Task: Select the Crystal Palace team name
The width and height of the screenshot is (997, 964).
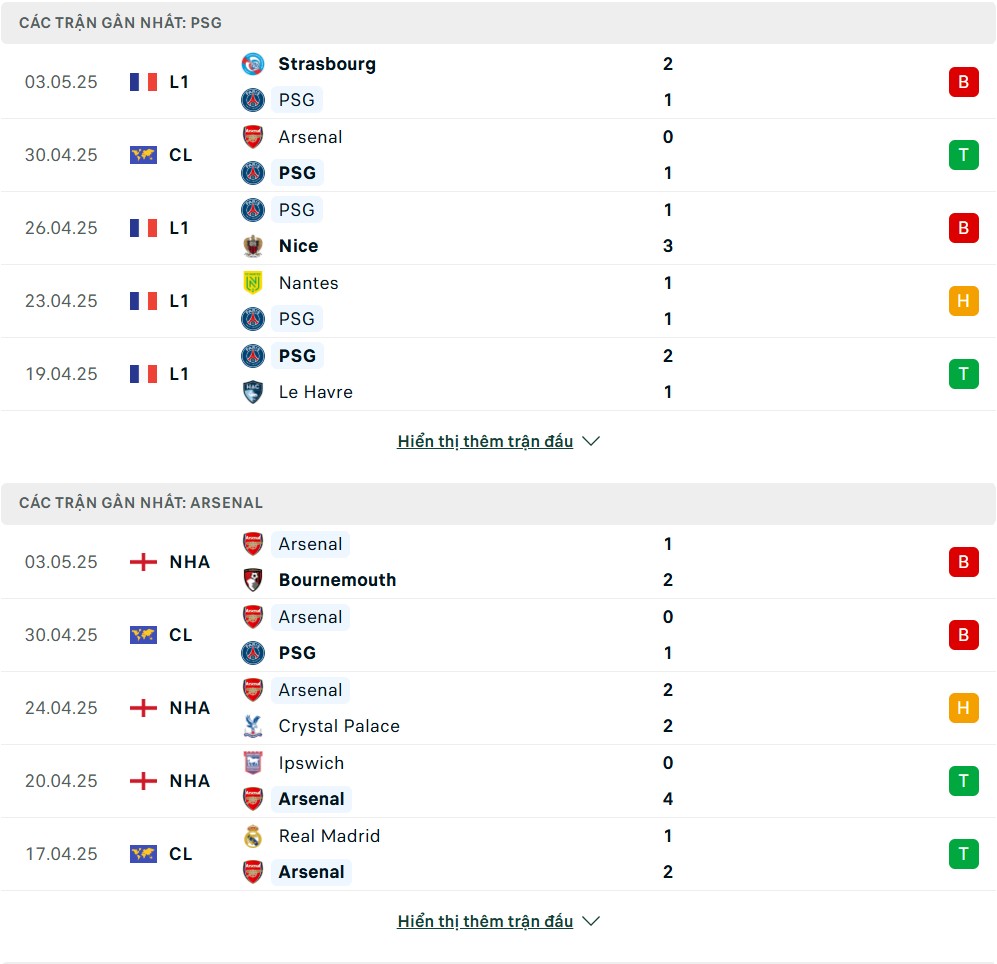Action: tap(339, 726)
